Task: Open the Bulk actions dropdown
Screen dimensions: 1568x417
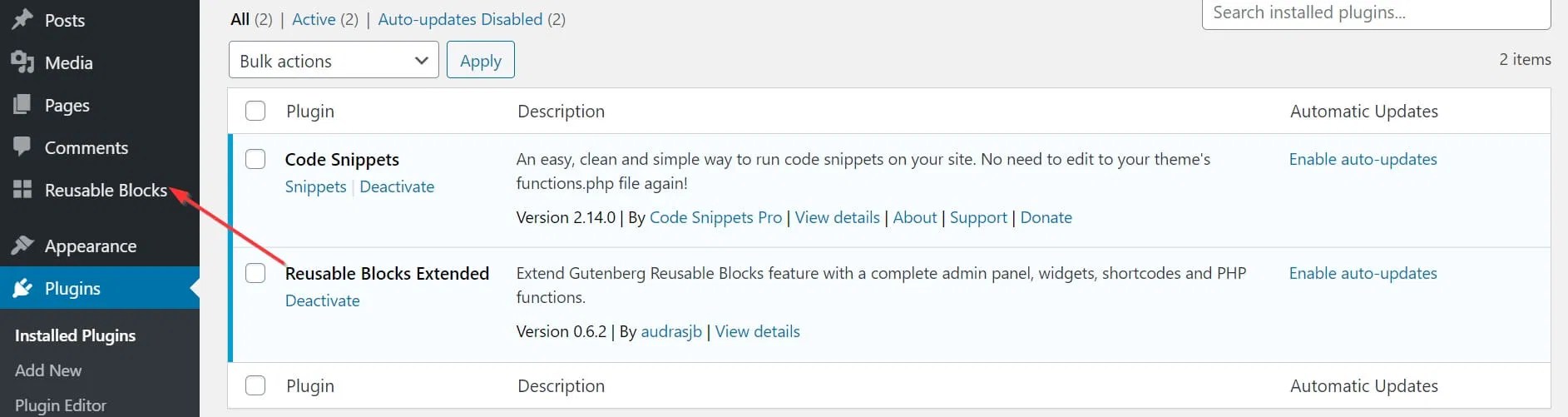Action: (334, 61)
